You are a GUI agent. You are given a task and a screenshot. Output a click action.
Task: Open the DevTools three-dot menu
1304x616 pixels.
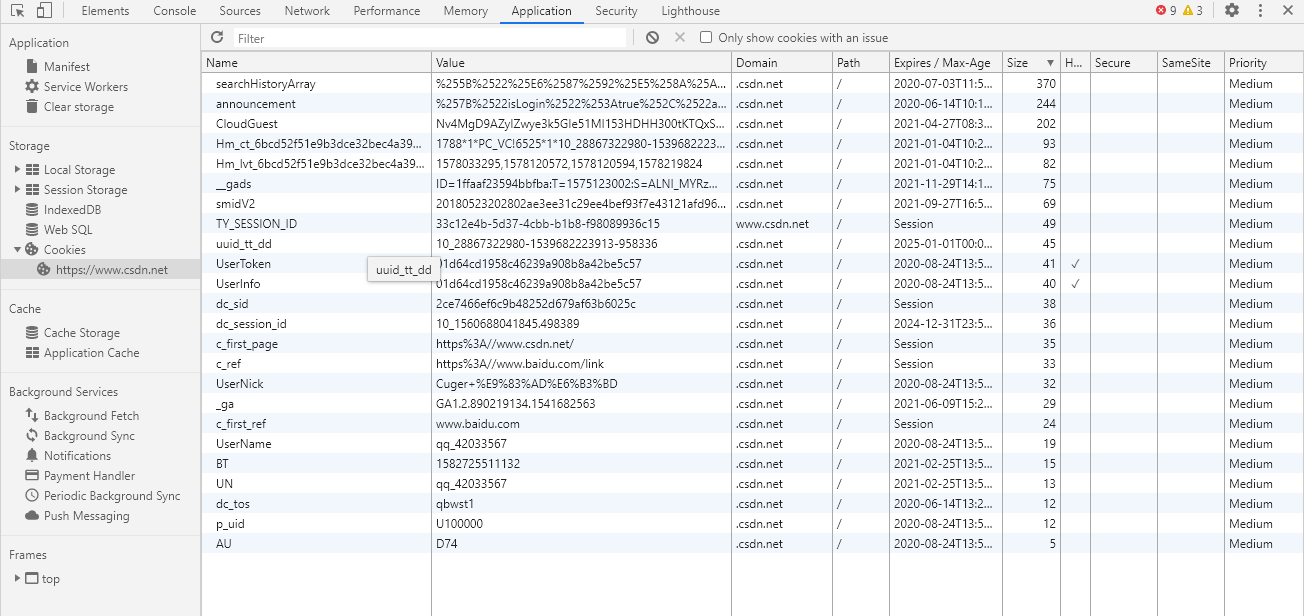1259,11
